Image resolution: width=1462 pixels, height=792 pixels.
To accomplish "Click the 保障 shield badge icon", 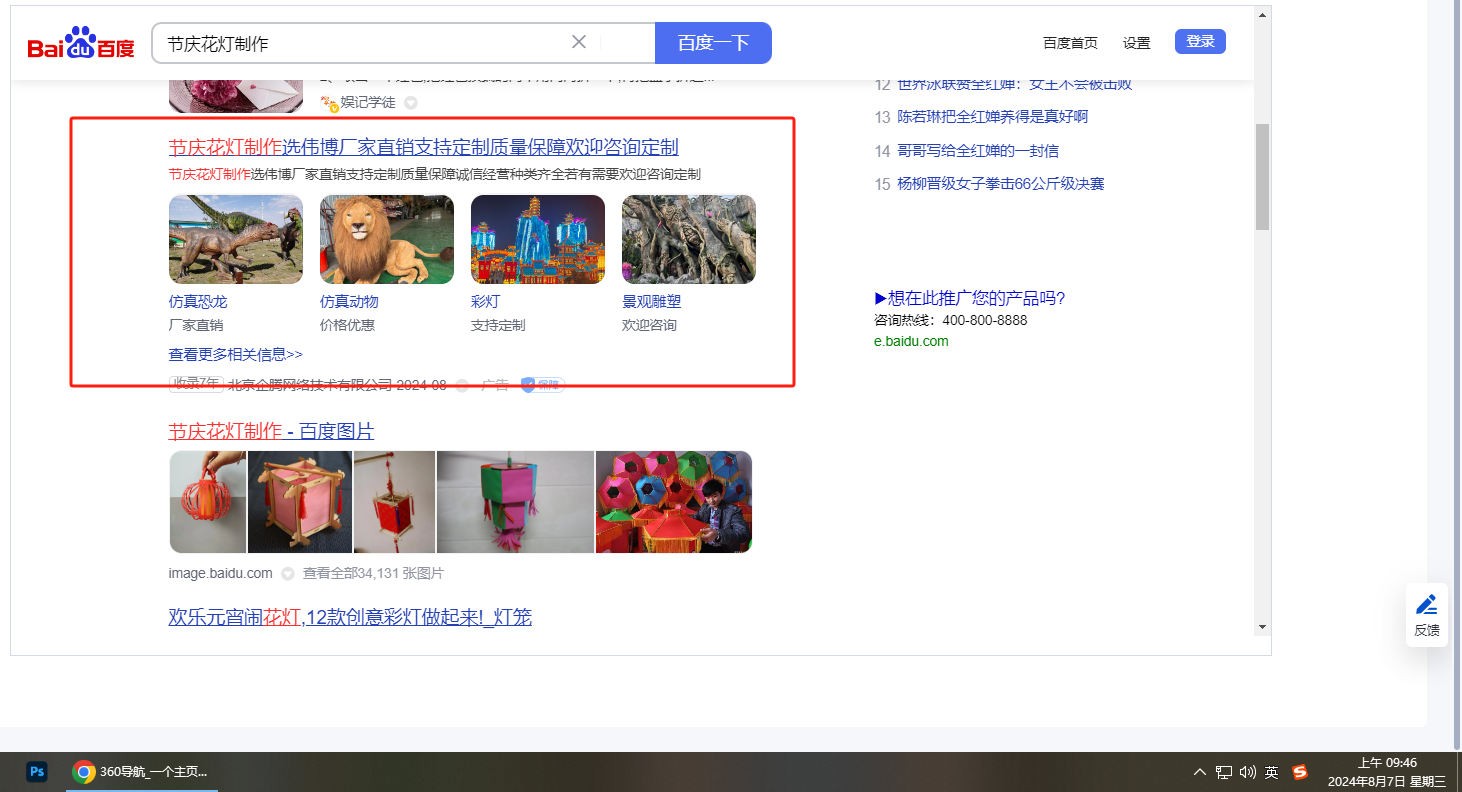I will tap(543, 385).
